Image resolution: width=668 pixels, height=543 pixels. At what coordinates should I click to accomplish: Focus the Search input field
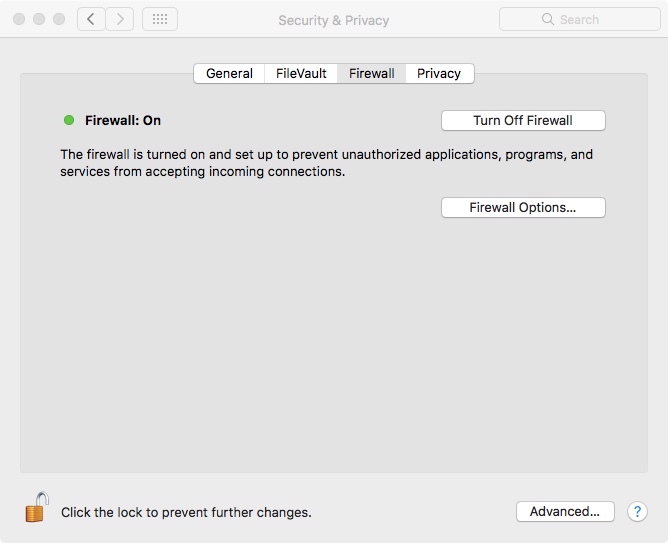pyautogui.click(x=590, y=19)
